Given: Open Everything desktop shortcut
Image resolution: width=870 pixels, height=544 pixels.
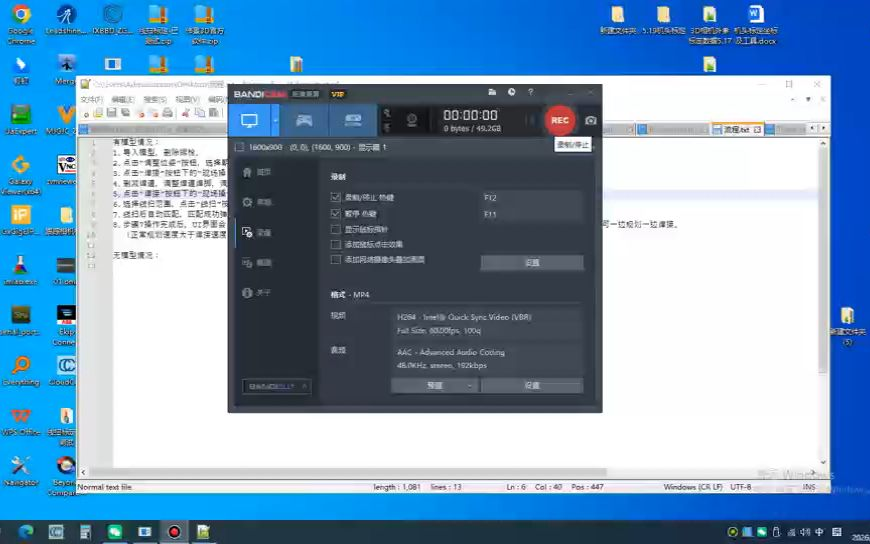Looking at the screenshot, I should point(21,371).
